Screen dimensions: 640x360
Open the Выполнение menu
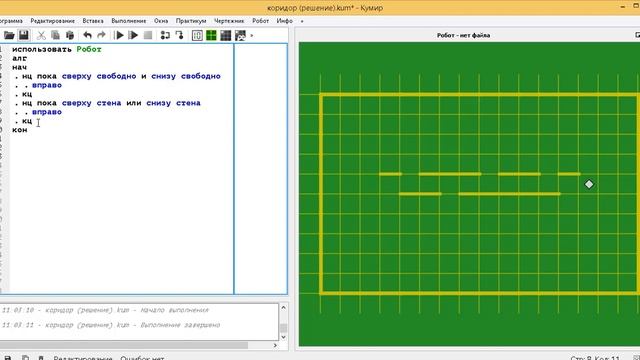click(129, 21)
